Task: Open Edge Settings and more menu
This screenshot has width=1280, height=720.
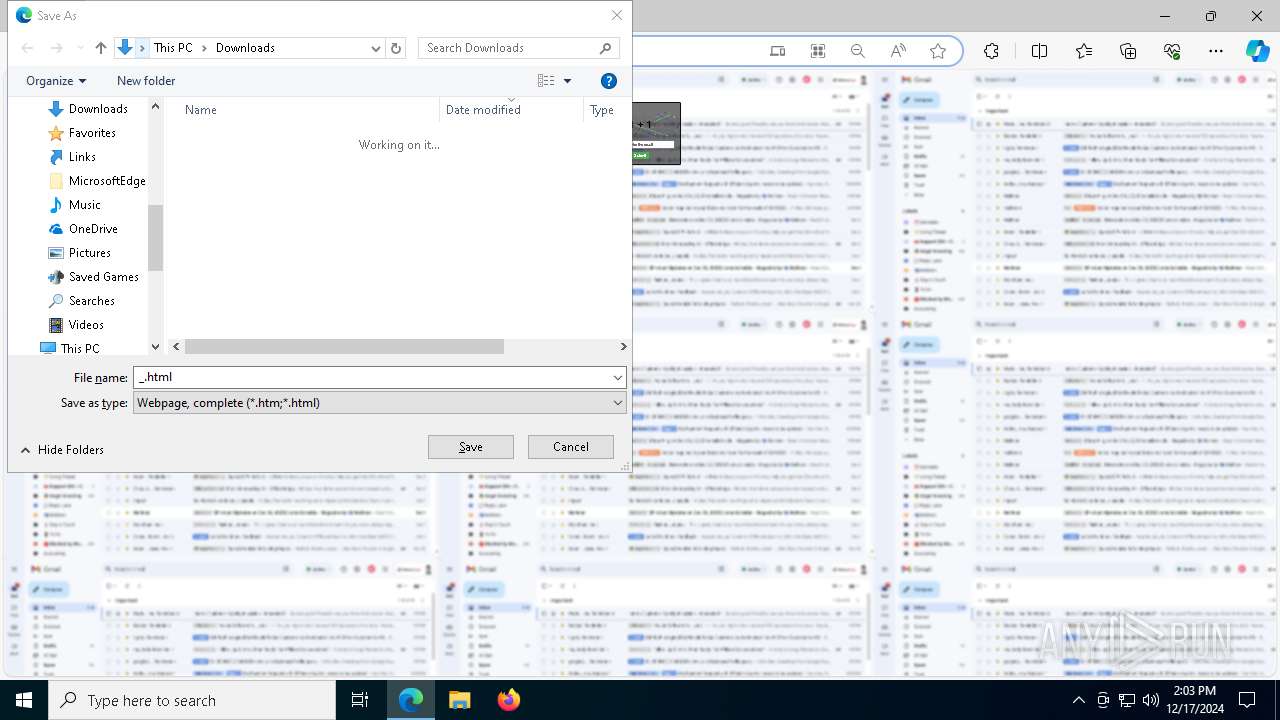Action: point(1216,51)
